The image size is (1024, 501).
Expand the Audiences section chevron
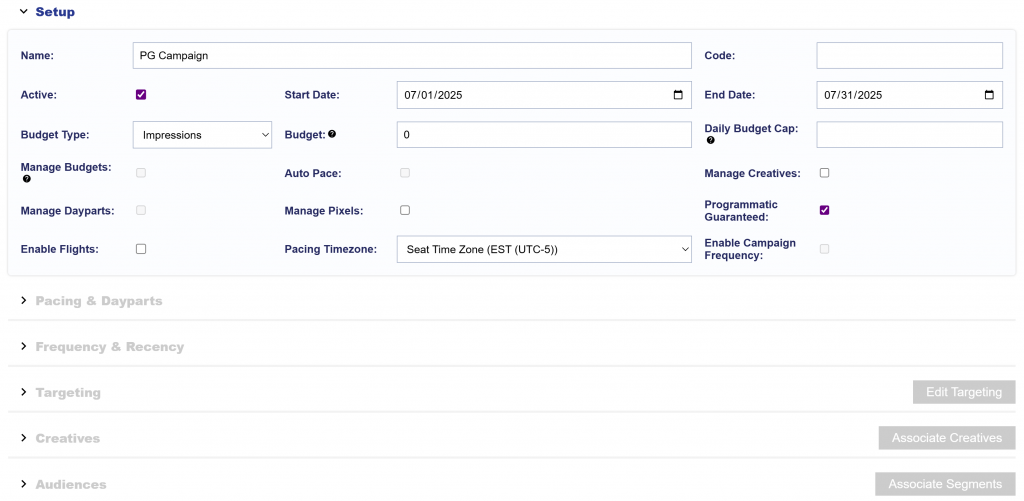pyautogui.click(x=24, y=485)
